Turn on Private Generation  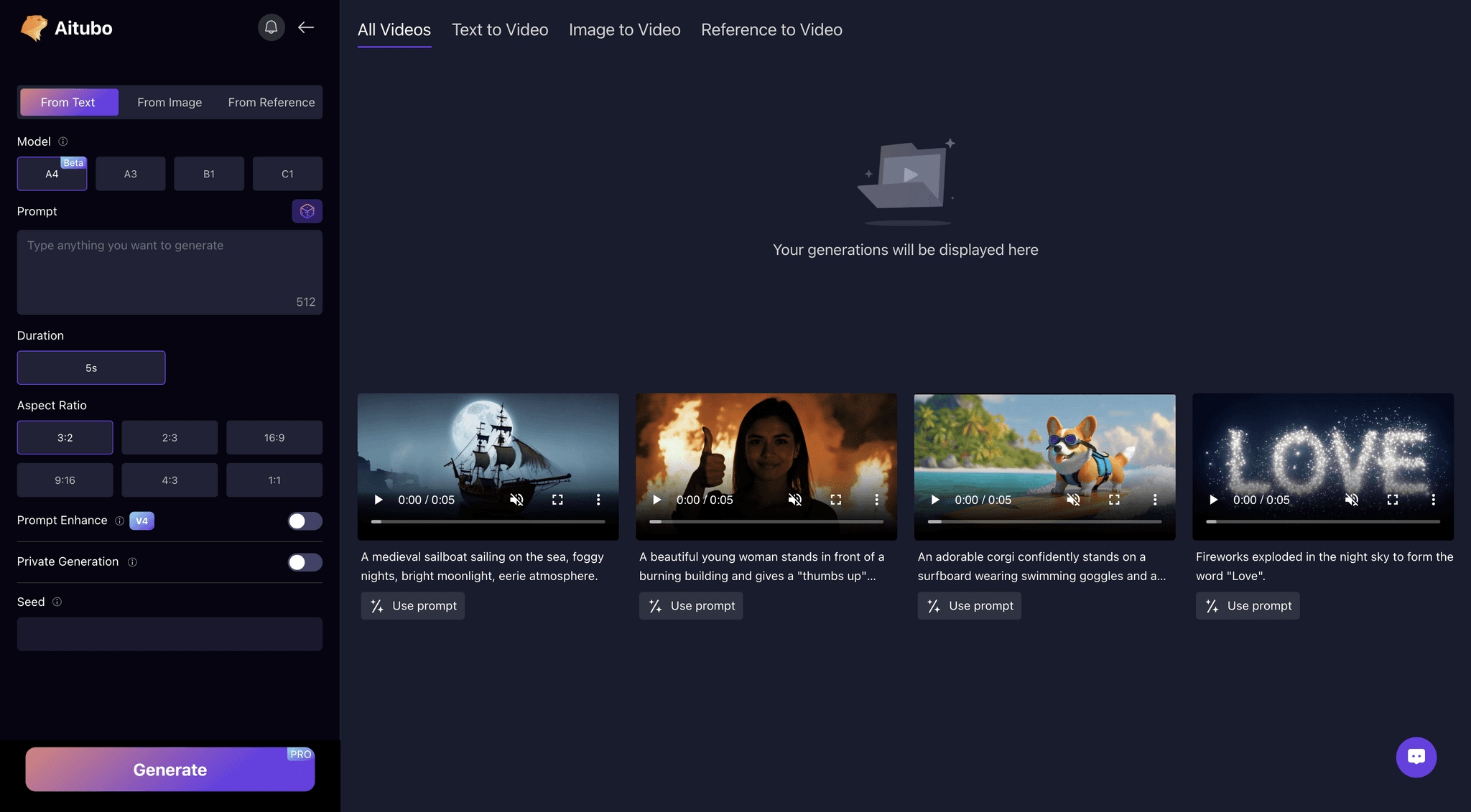305,562
